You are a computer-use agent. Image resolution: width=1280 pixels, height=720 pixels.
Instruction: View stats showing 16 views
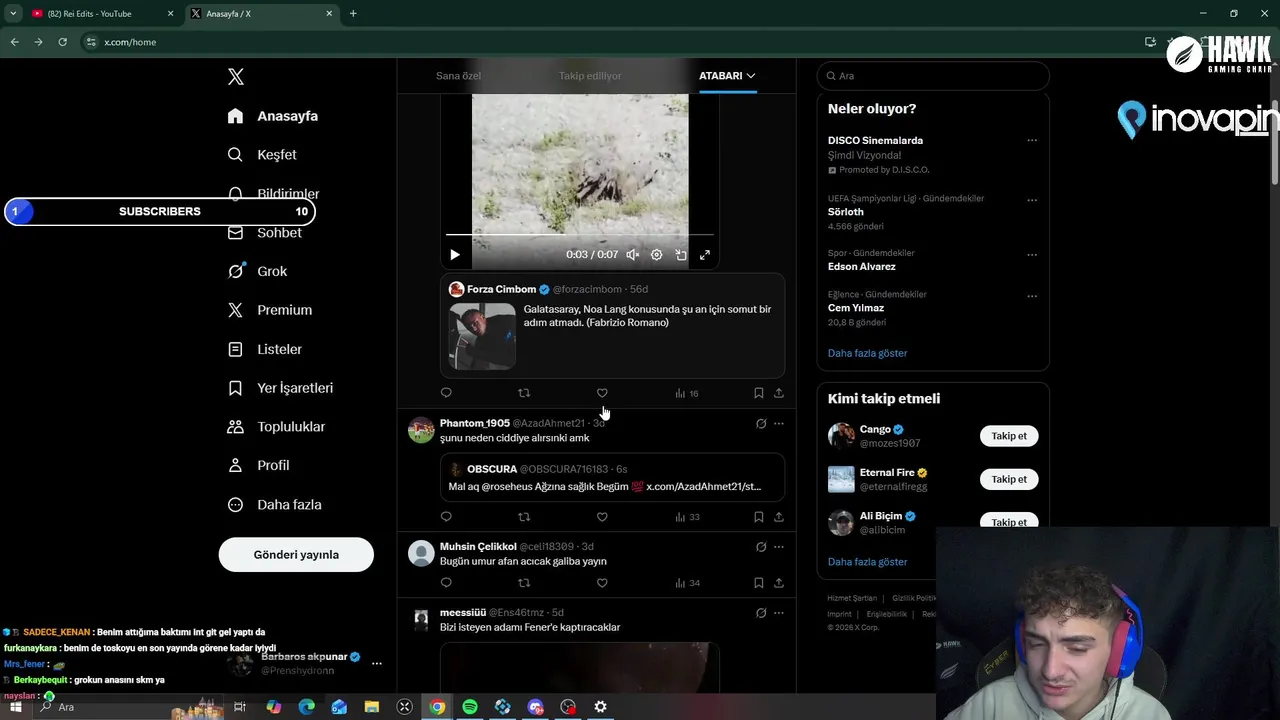pos(687,393)
